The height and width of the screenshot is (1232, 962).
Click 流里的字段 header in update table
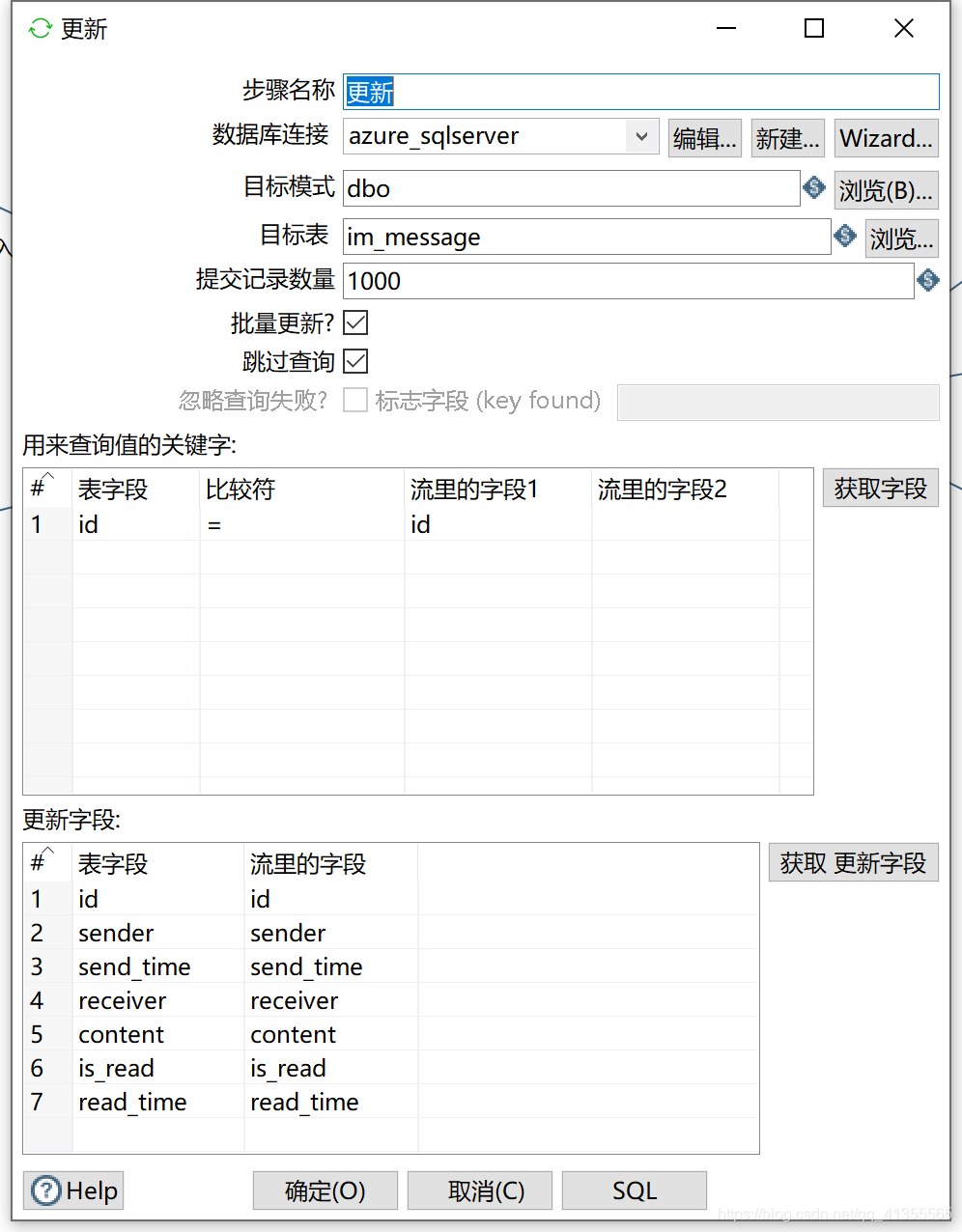pyautogui.click(x=331, y=864)
